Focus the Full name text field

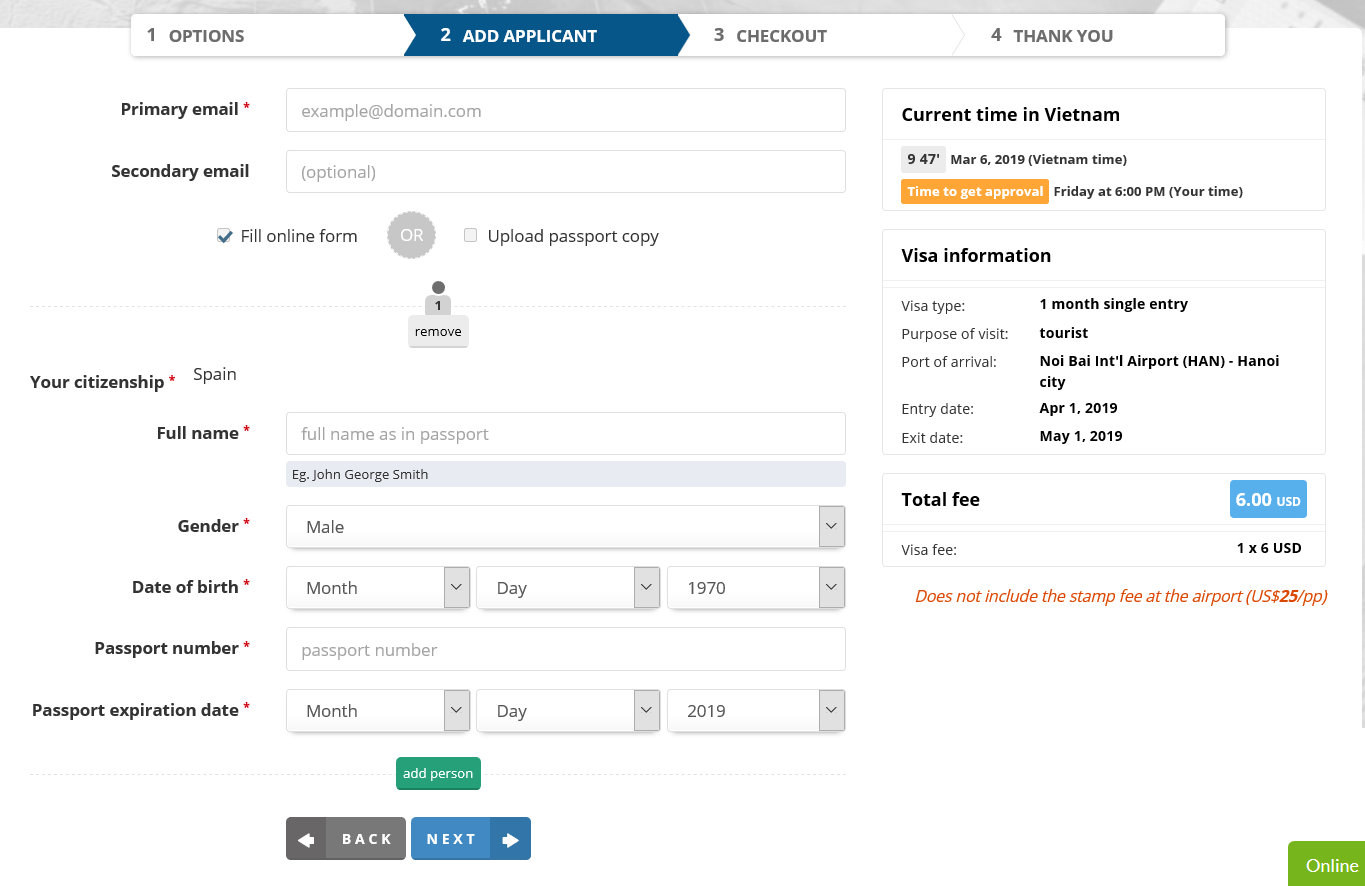point(565,434)
